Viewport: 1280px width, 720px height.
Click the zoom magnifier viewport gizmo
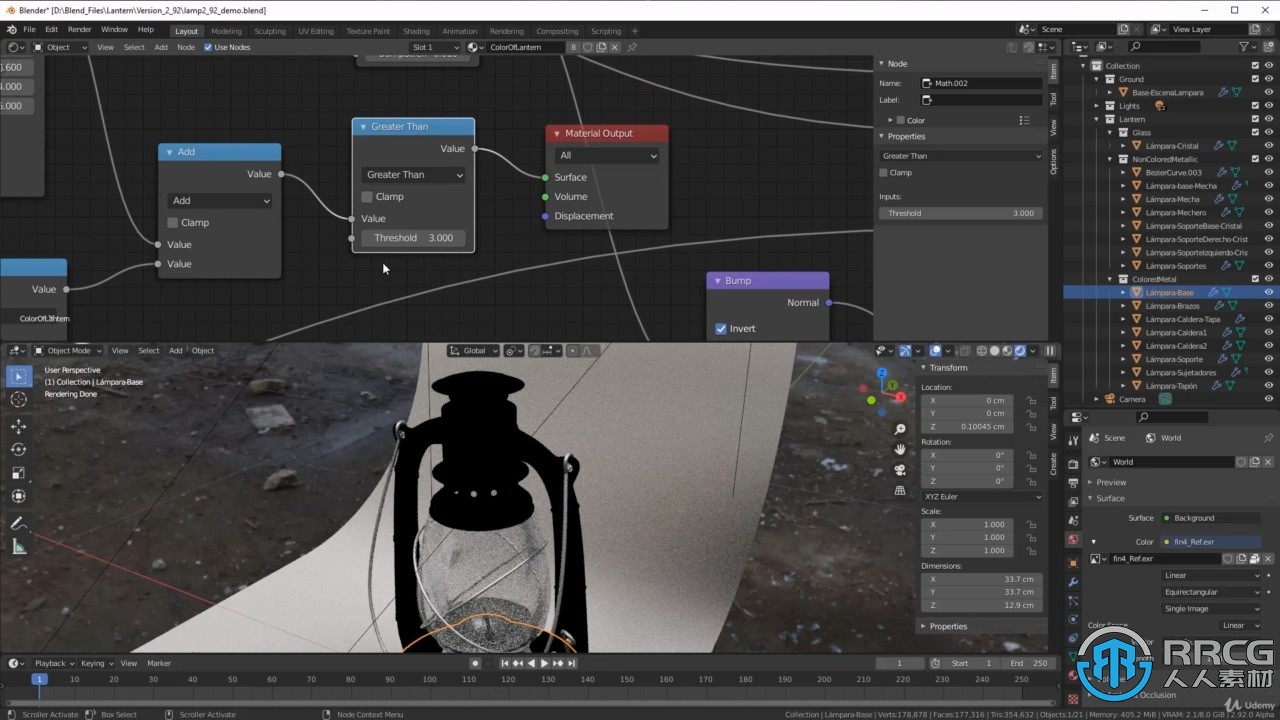pos(900,429)
